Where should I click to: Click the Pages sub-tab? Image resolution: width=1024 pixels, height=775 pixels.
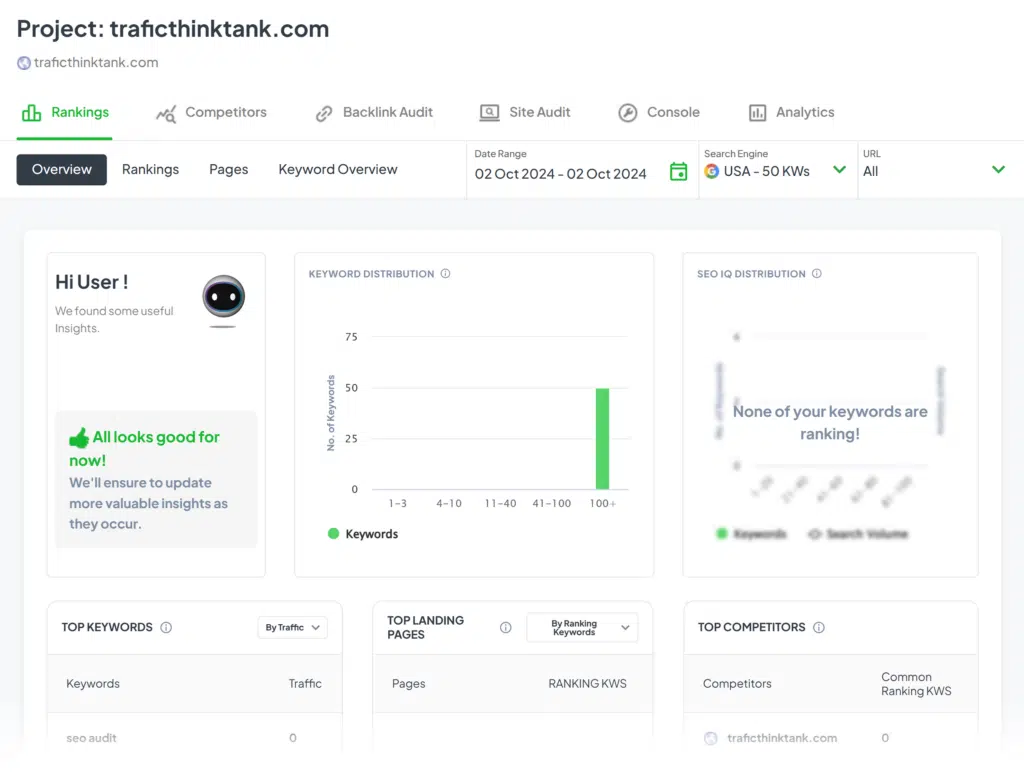tap(228, 170)
